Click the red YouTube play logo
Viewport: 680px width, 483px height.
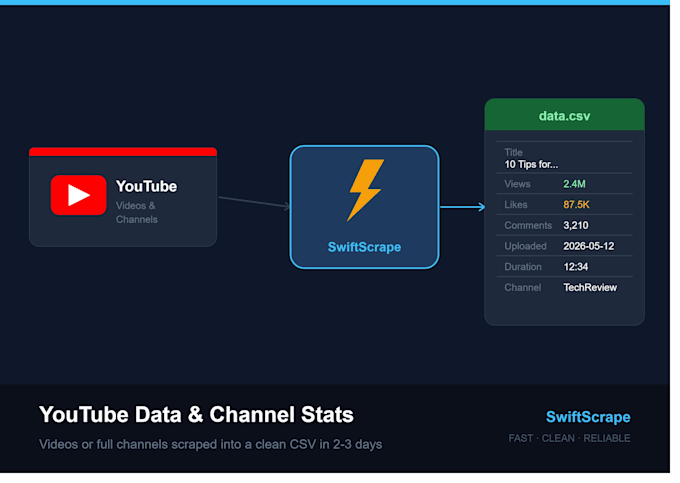pos(78,195)
